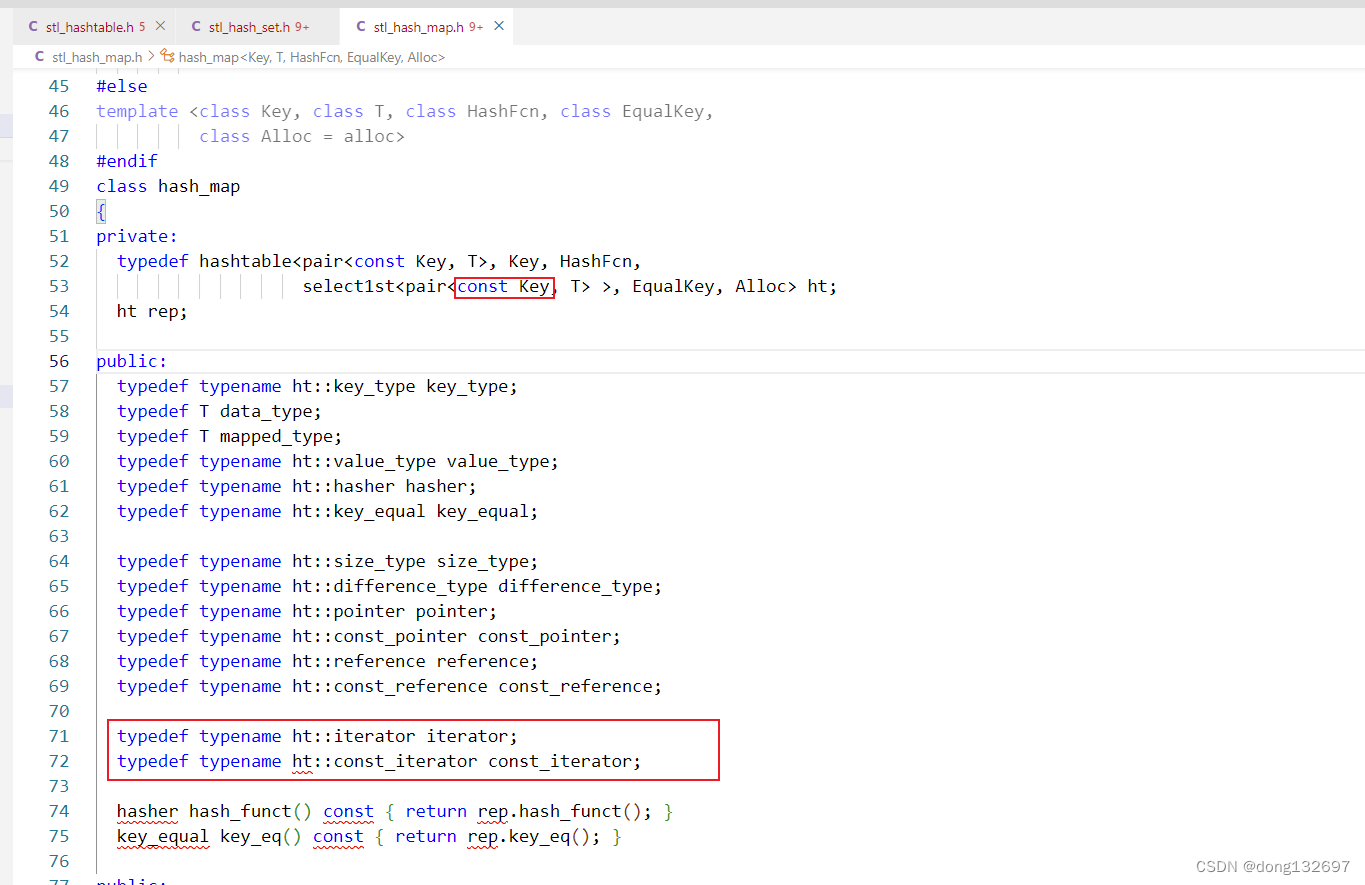Click 'ht rep;' on line 54
This screenshot has width=1365, height=885.
152,311
